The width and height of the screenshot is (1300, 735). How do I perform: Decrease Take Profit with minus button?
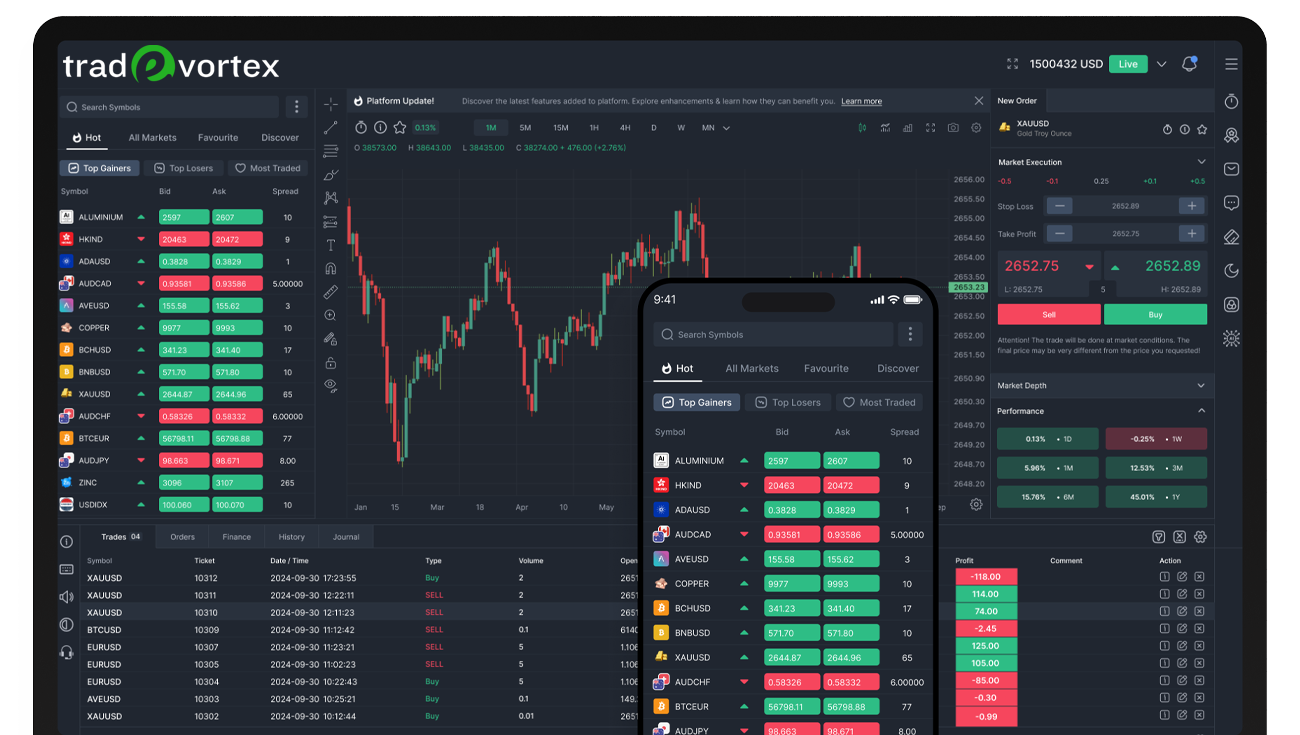1060,233
